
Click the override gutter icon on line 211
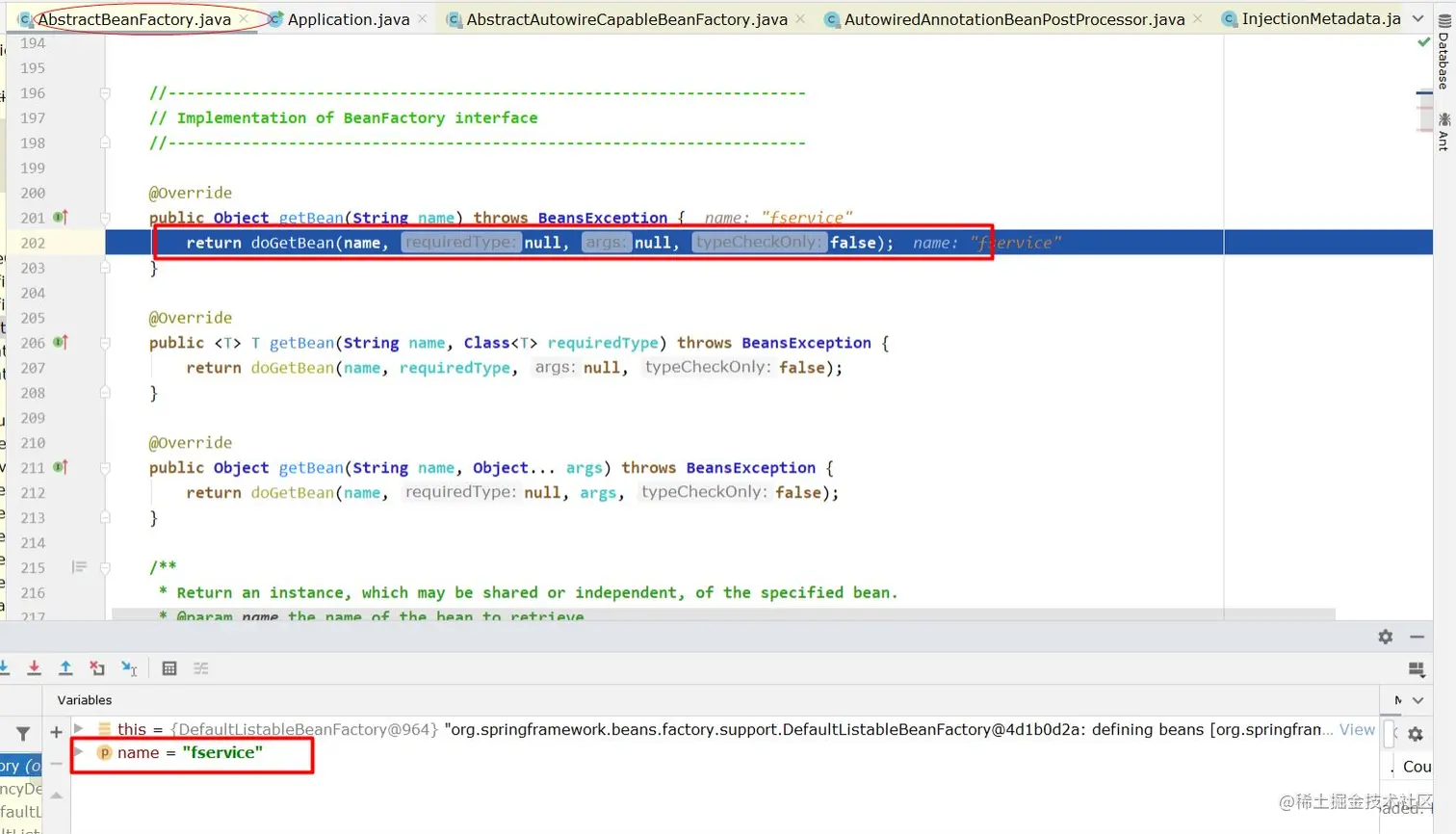pos(60,468)
